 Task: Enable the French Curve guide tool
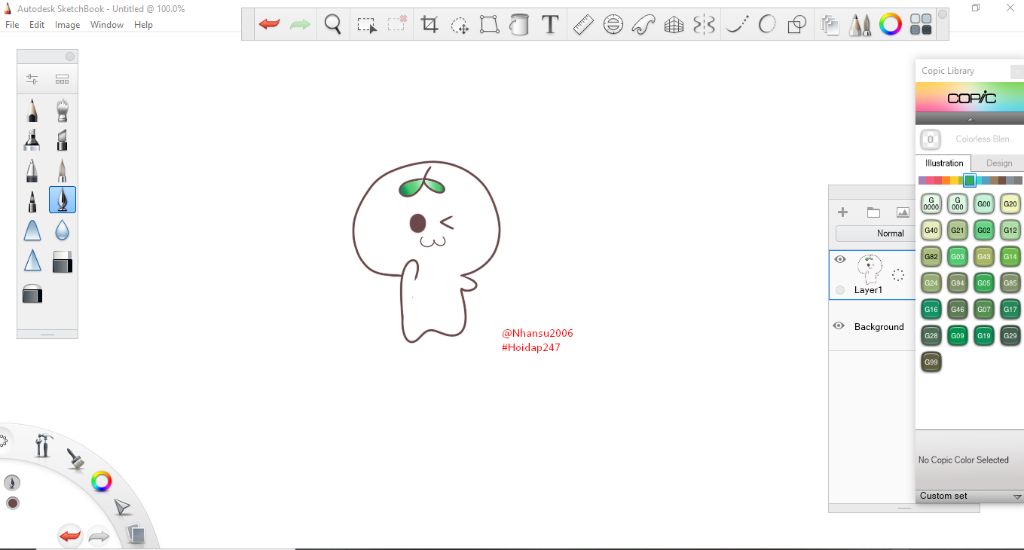pos(643,25)
